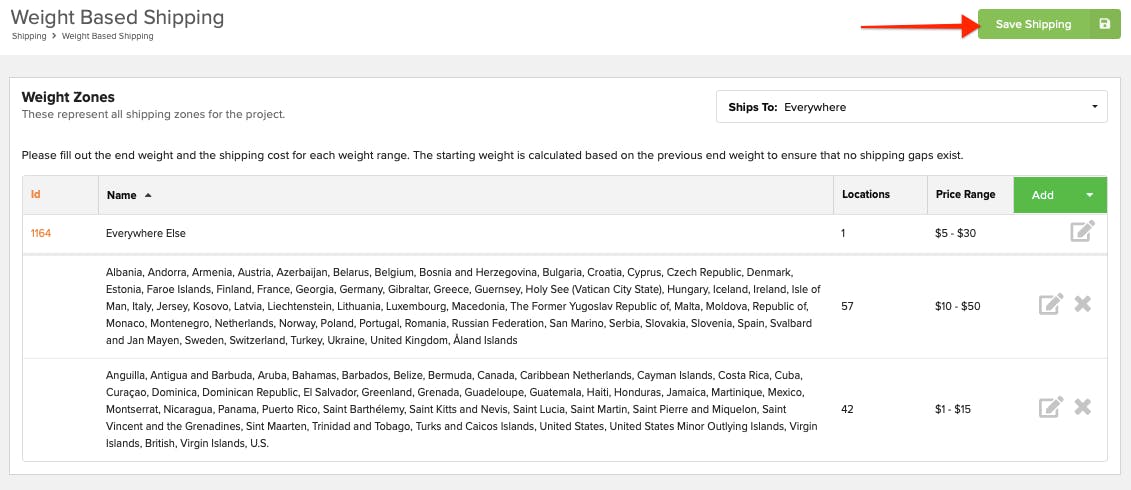Image resolution: width=1131 pixels, height=490 pixels.
Task: Delete the European countries zone row
Action: point(1082,304)
